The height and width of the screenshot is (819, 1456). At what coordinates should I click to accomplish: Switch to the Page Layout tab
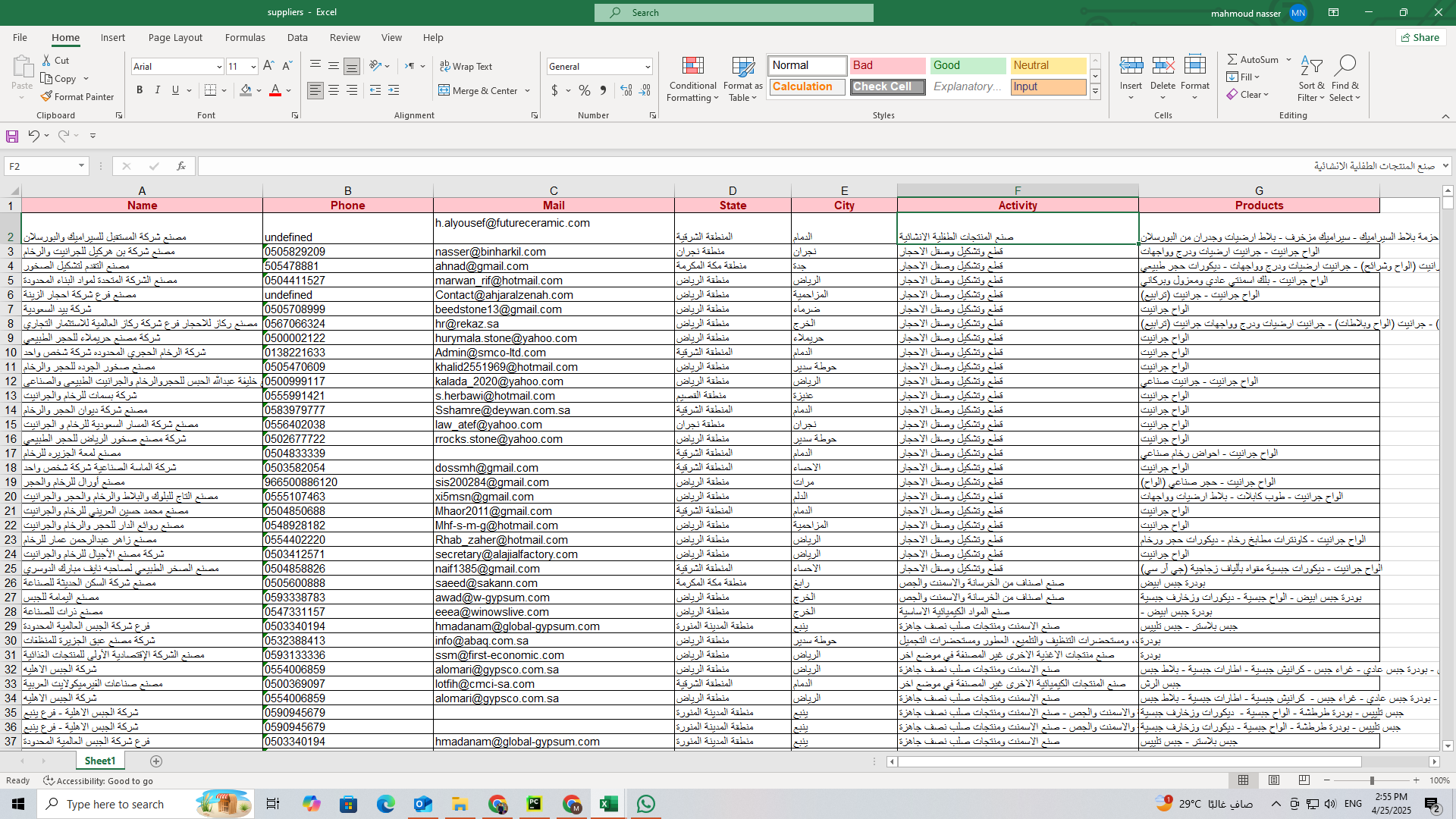175,37
